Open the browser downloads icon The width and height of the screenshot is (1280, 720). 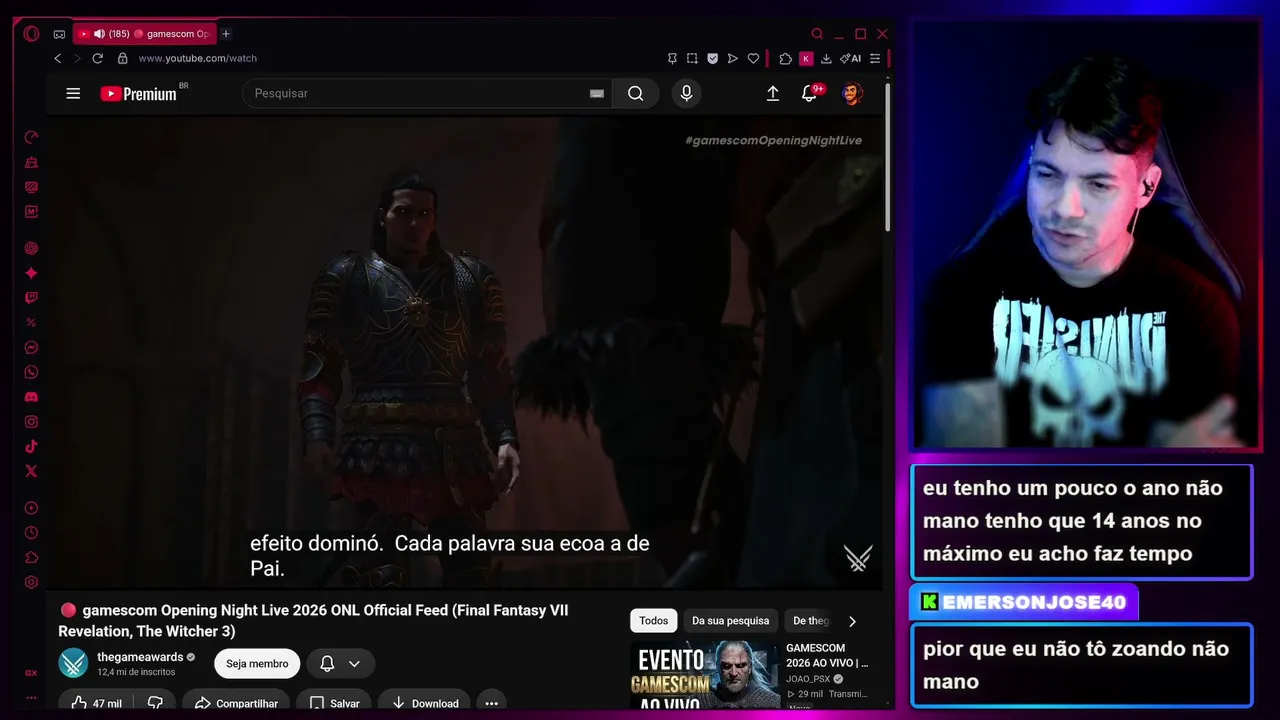[x=826, y=59]
